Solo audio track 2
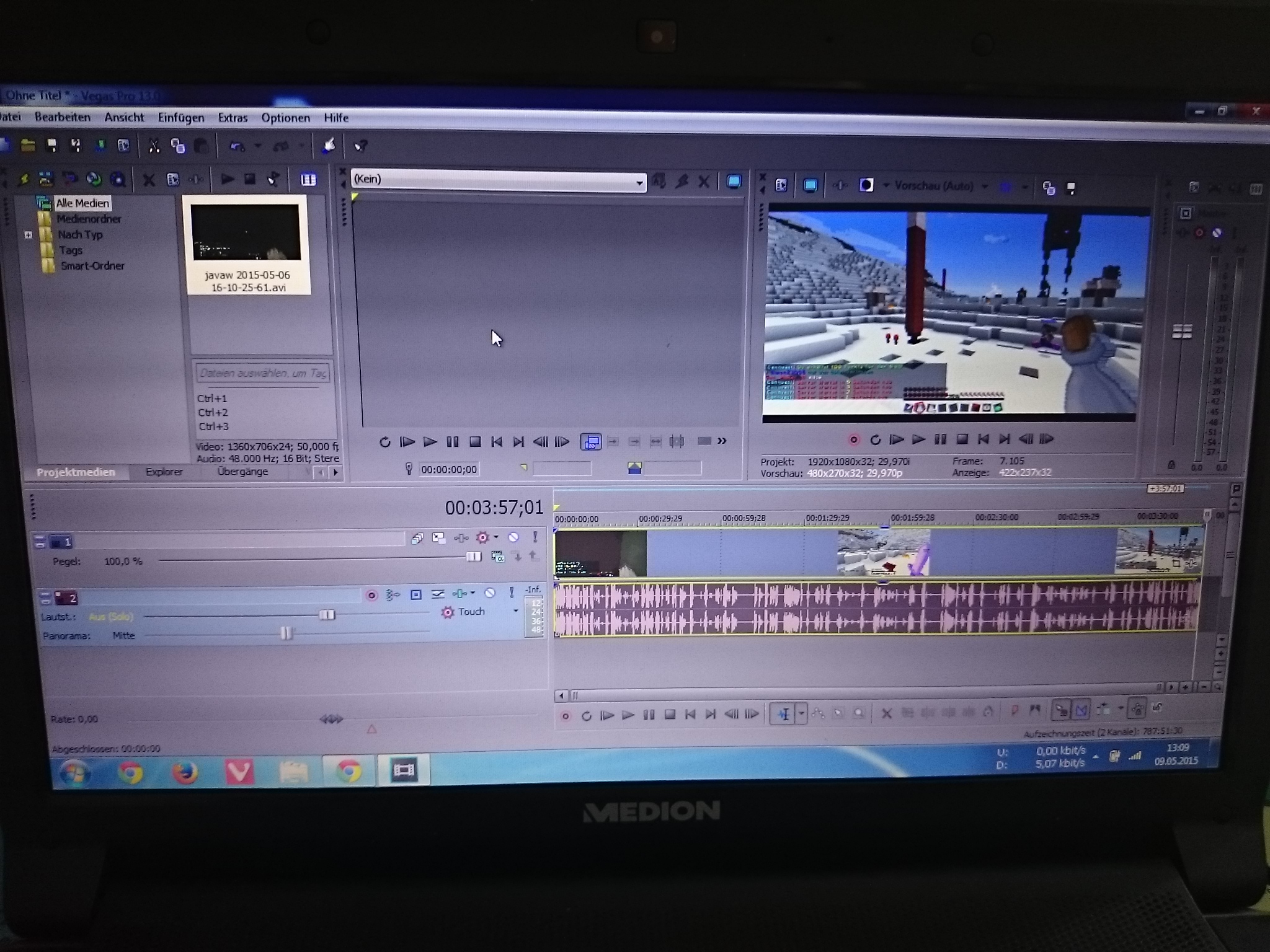 [512, 593]
